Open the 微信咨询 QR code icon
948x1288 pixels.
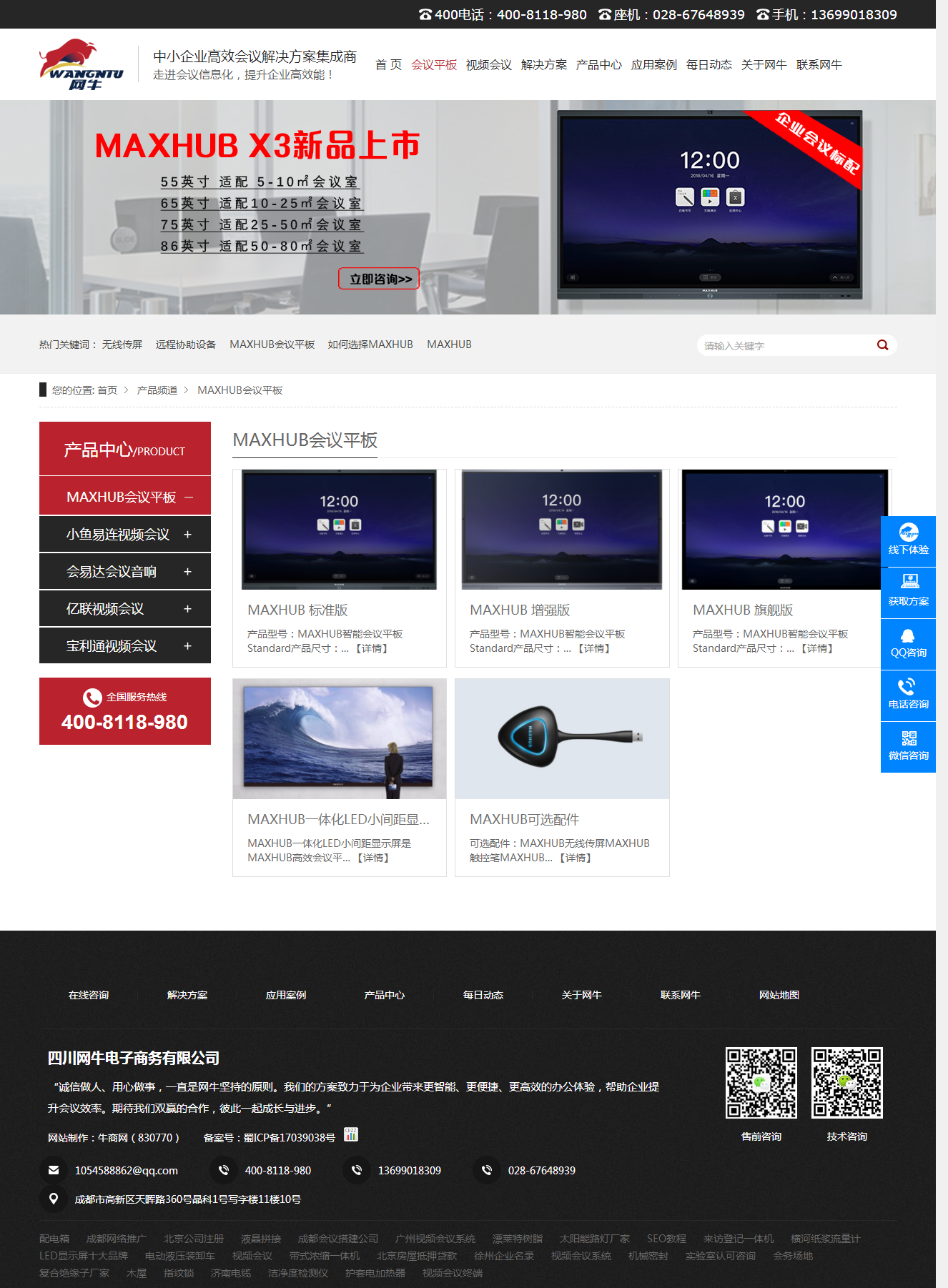coord(909,746)
